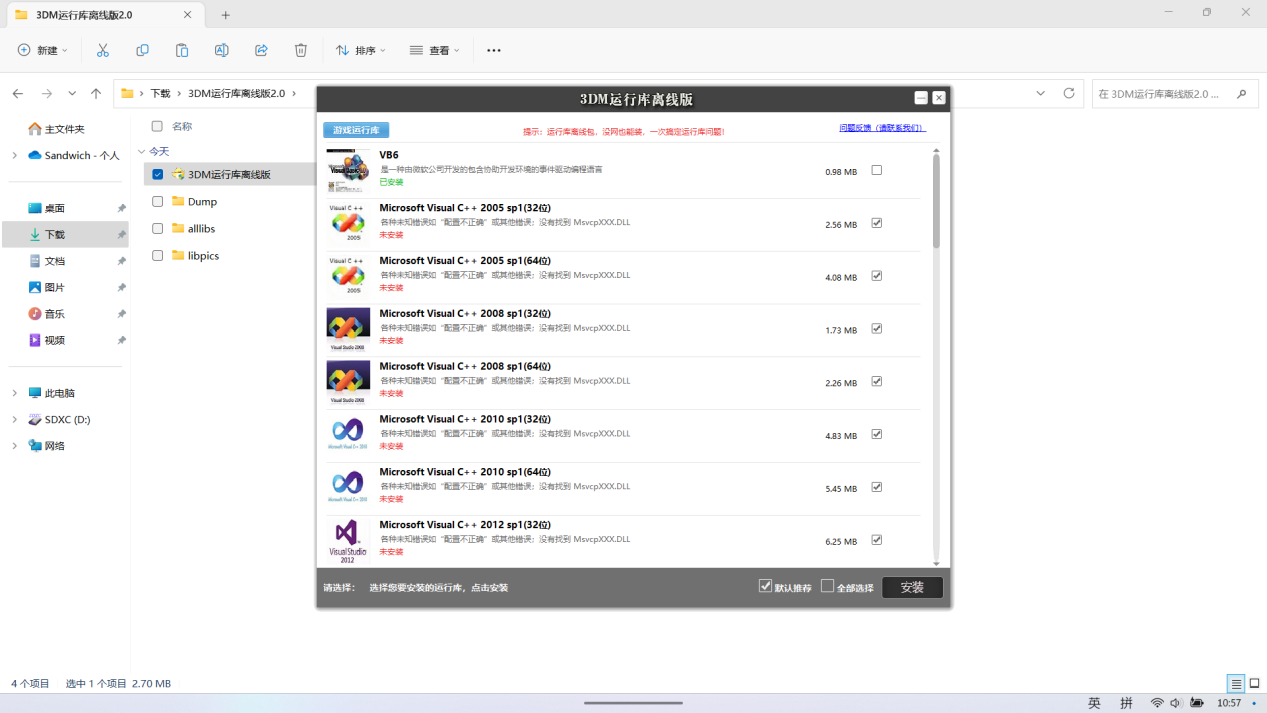Go back with the Explorer back arrow
This screenshot has height=713, width=1267.
[18, 93]
